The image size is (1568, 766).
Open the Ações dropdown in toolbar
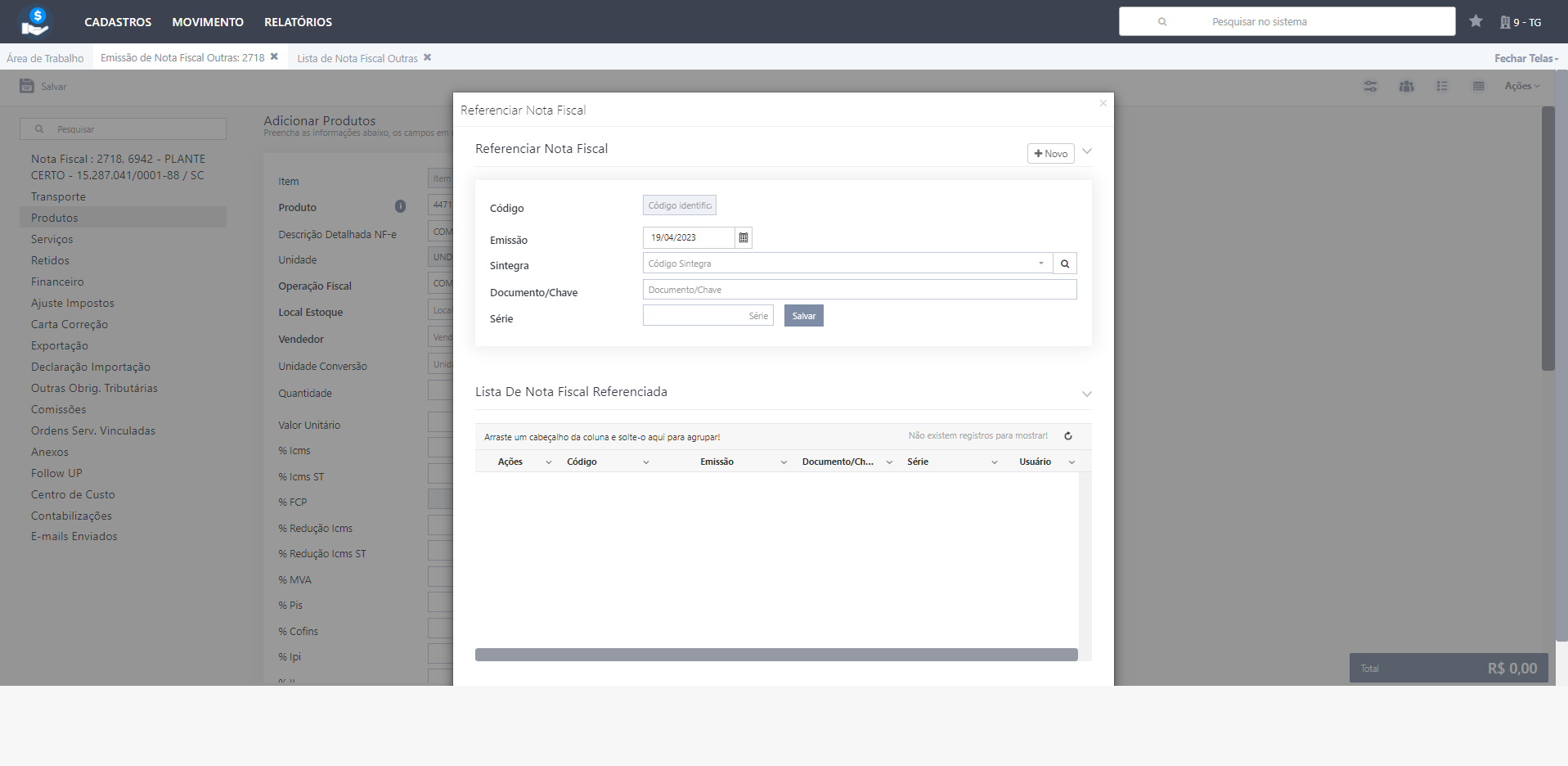pos(1522,86)
